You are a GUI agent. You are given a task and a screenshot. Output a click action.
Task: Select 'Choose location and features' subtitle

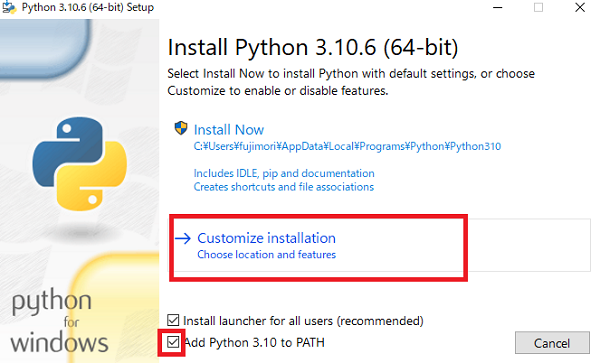click(266, 255)
